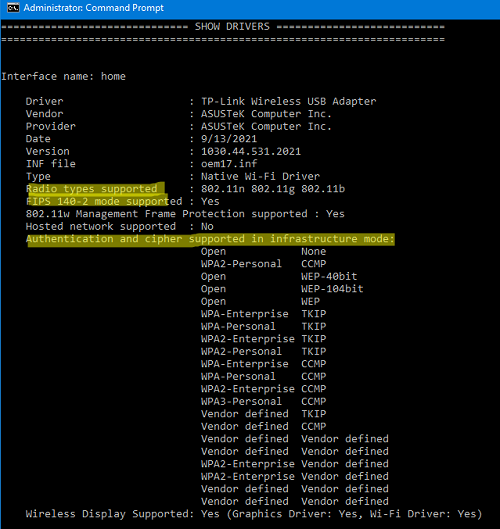
Task: Click the type value 'Native Wi-Fi Driver'
Action: click(260, 176)
